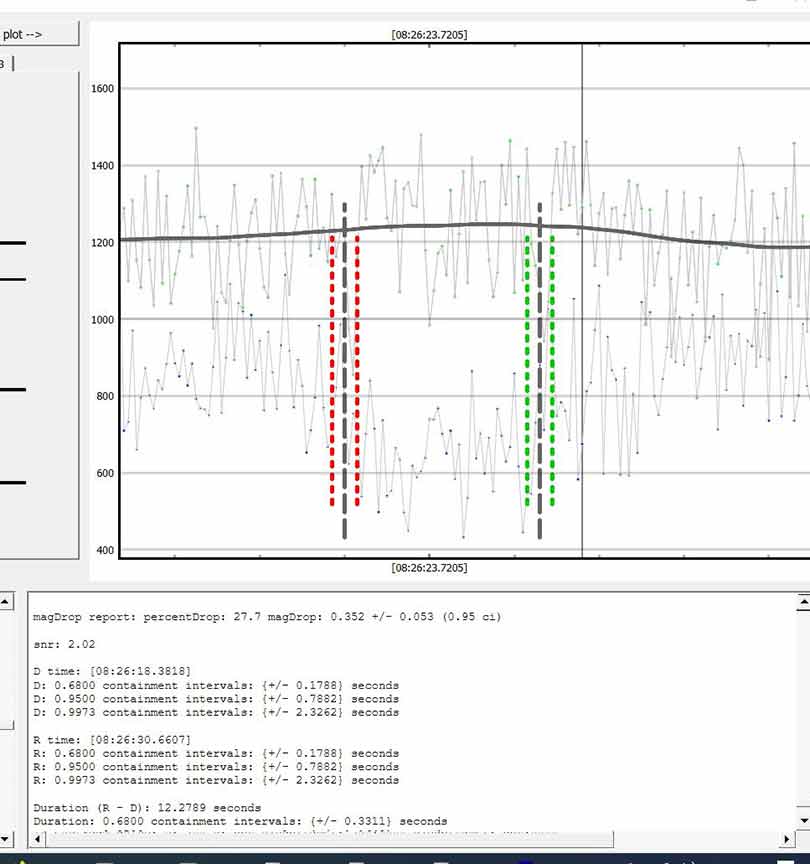Click the "[08:26:23.7205]" timestamp above the plot
Image resolution: width=810 pixels, height=864 pixels.
point(429,35)
